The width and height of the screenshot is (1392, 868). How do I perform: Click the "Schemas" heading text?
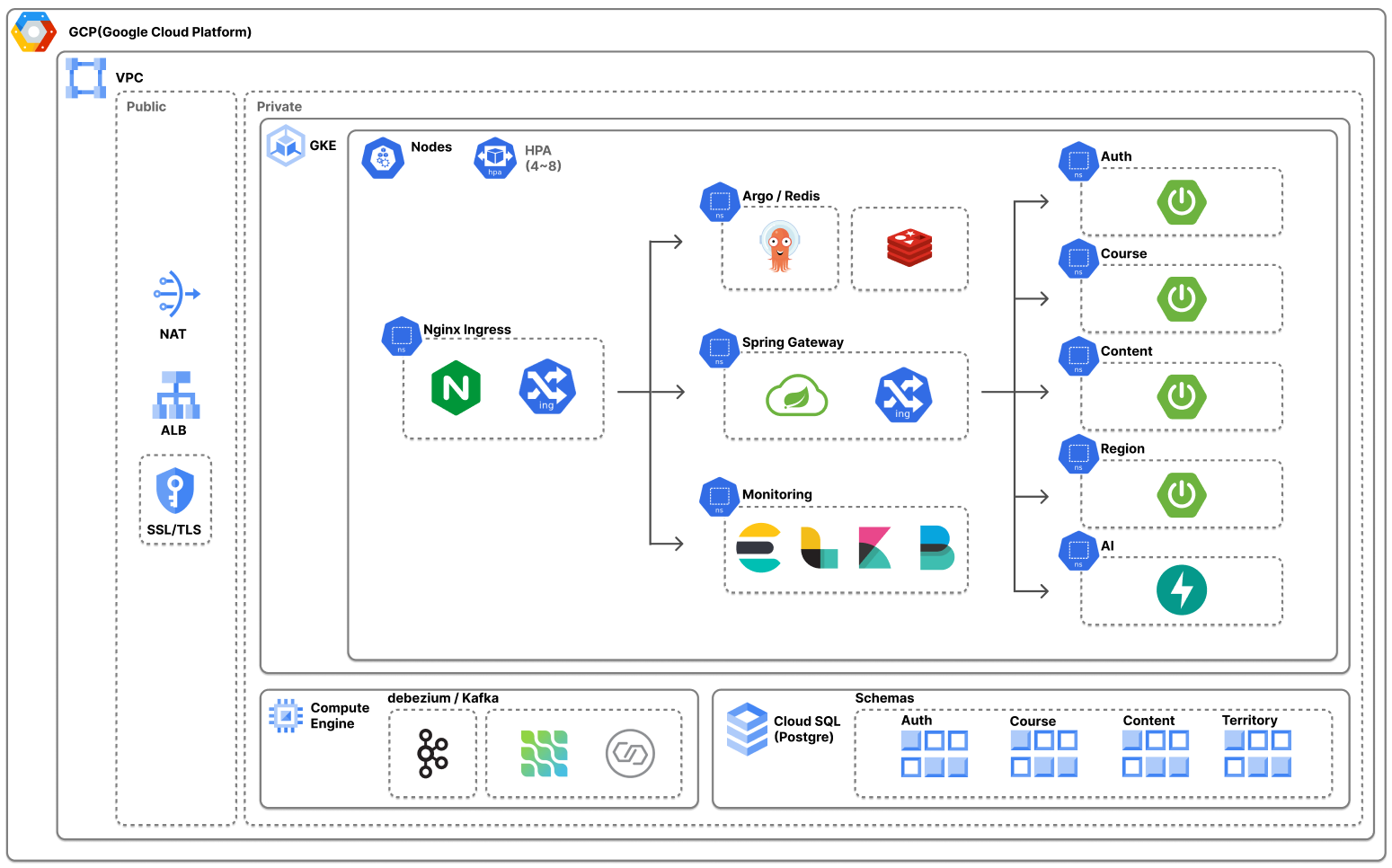point(884,698)
